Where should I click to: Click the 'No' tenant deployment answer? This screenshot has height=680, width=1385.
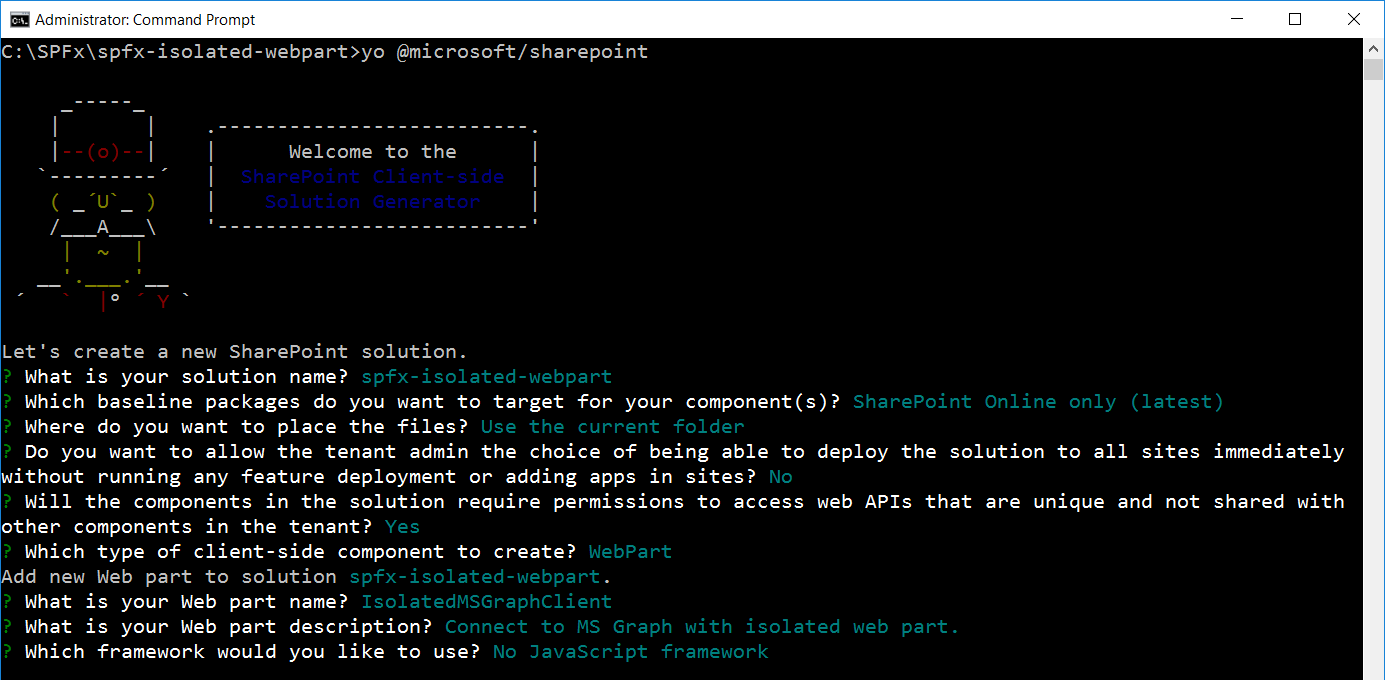coord(780,477)
